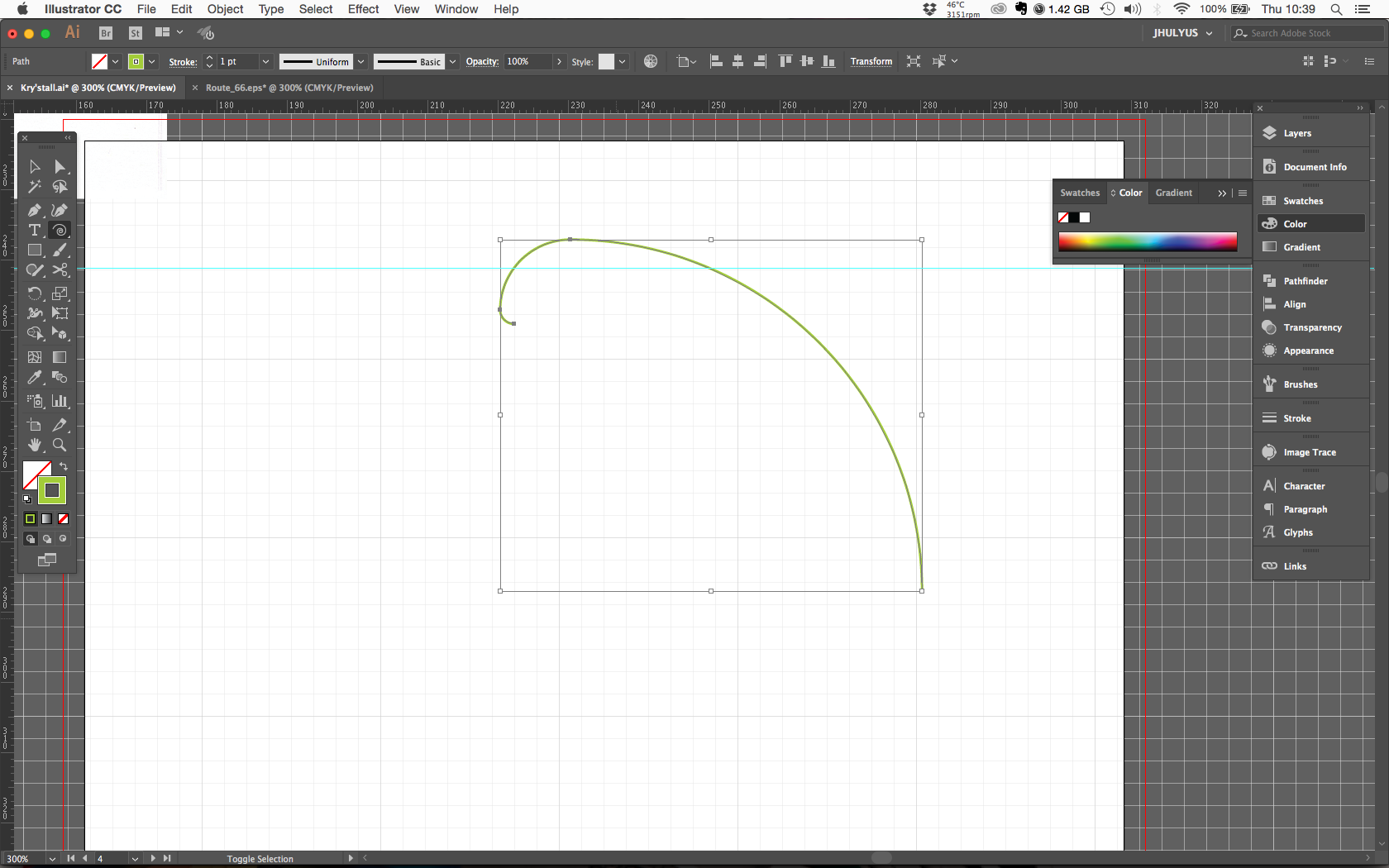Open the Select menu
This screenshot has height=868, width=1389.
316,9
